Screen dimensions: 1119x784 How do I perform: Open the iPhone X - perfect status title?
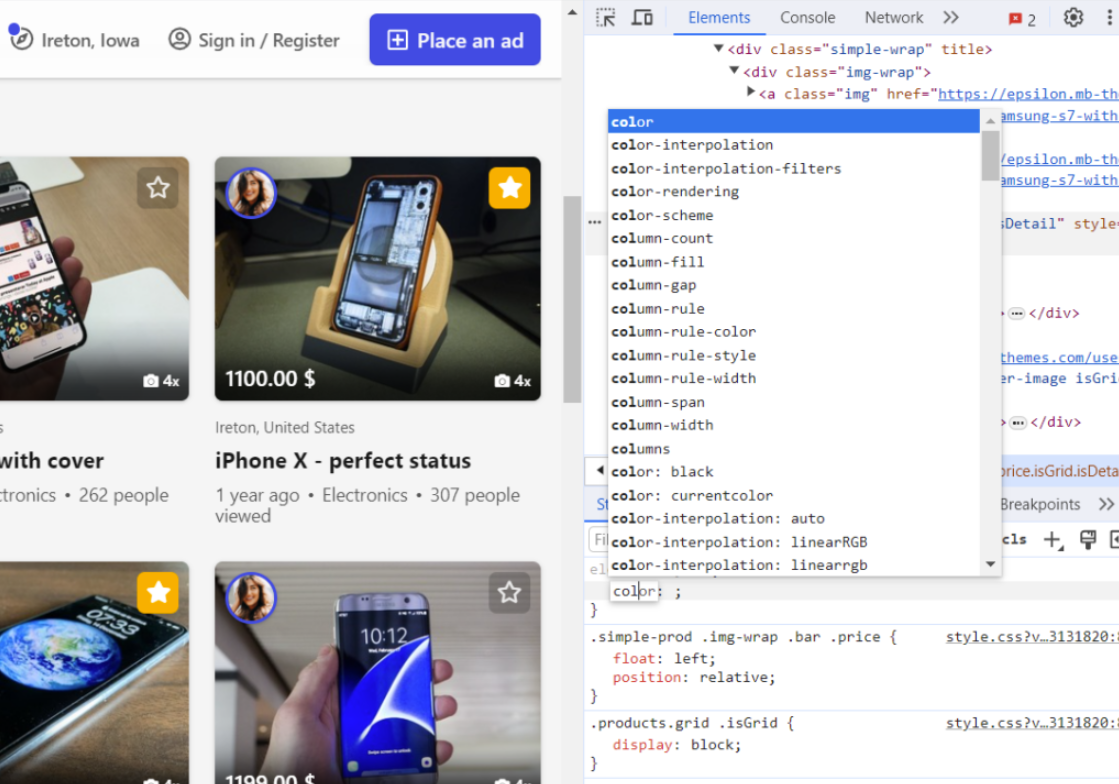tap(343, 461)
